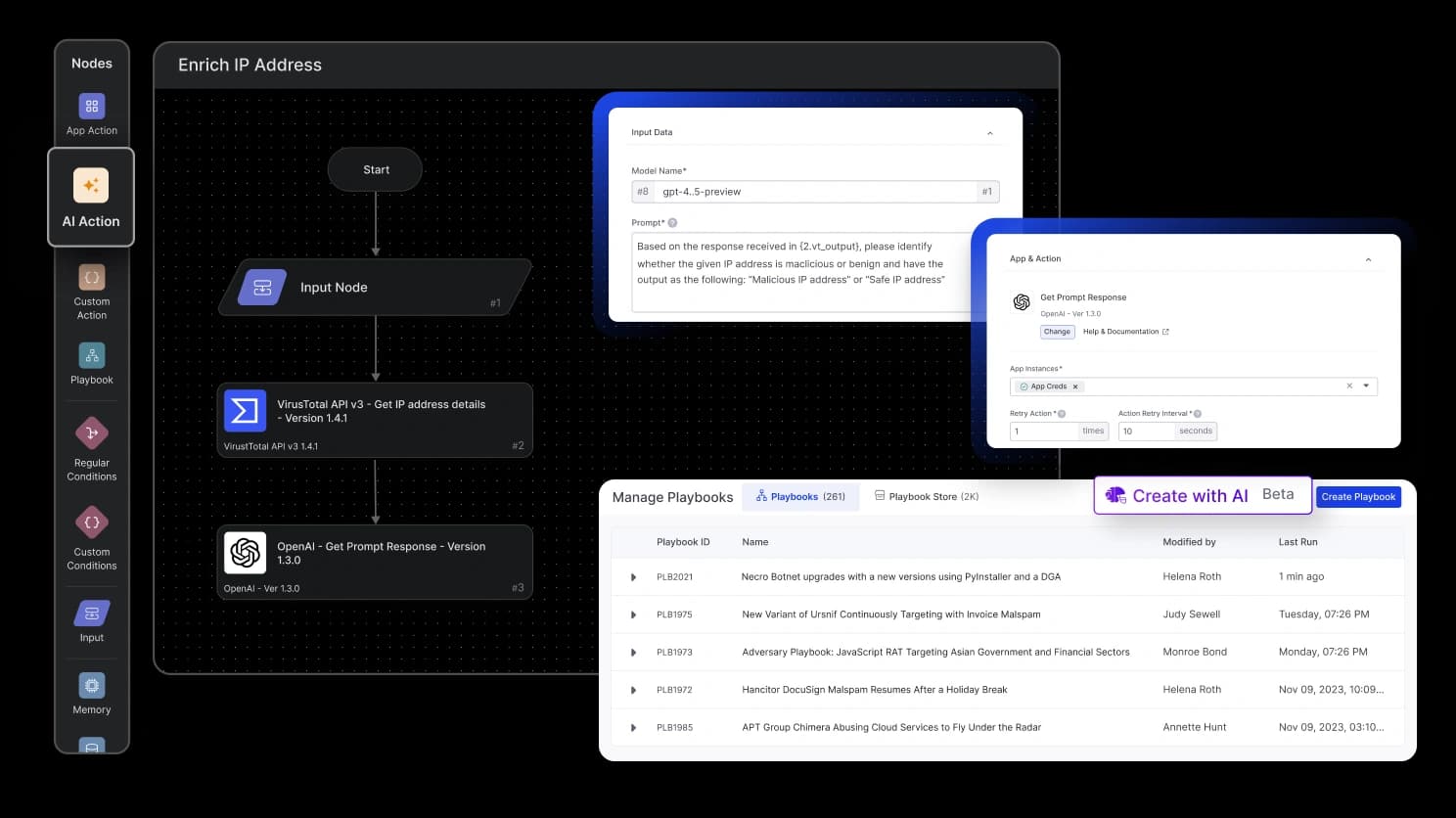Click the VirusTotal Get IP address details node
This screenshot has height=818, width=1456.
coord(375,421)
